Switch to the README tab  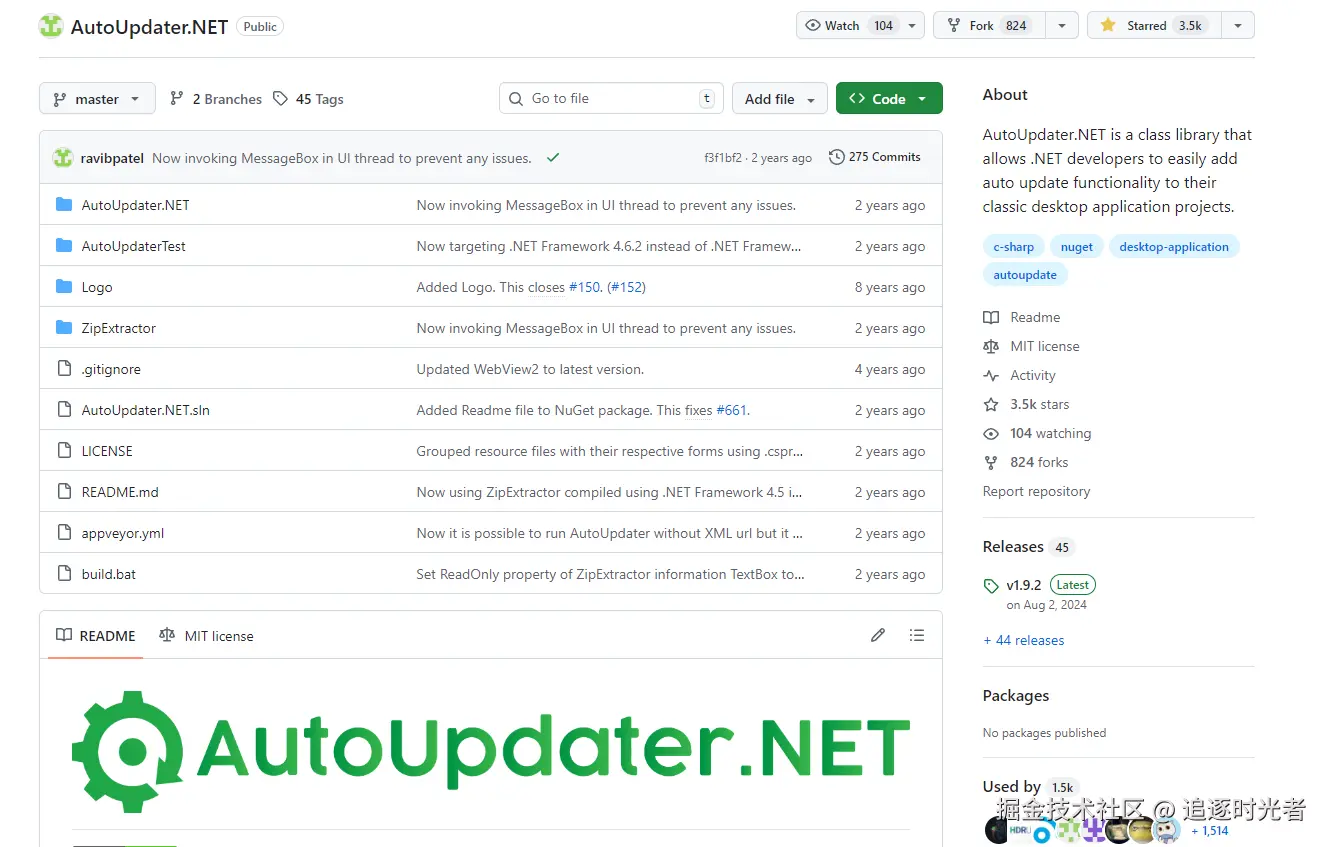coord(96,635)
